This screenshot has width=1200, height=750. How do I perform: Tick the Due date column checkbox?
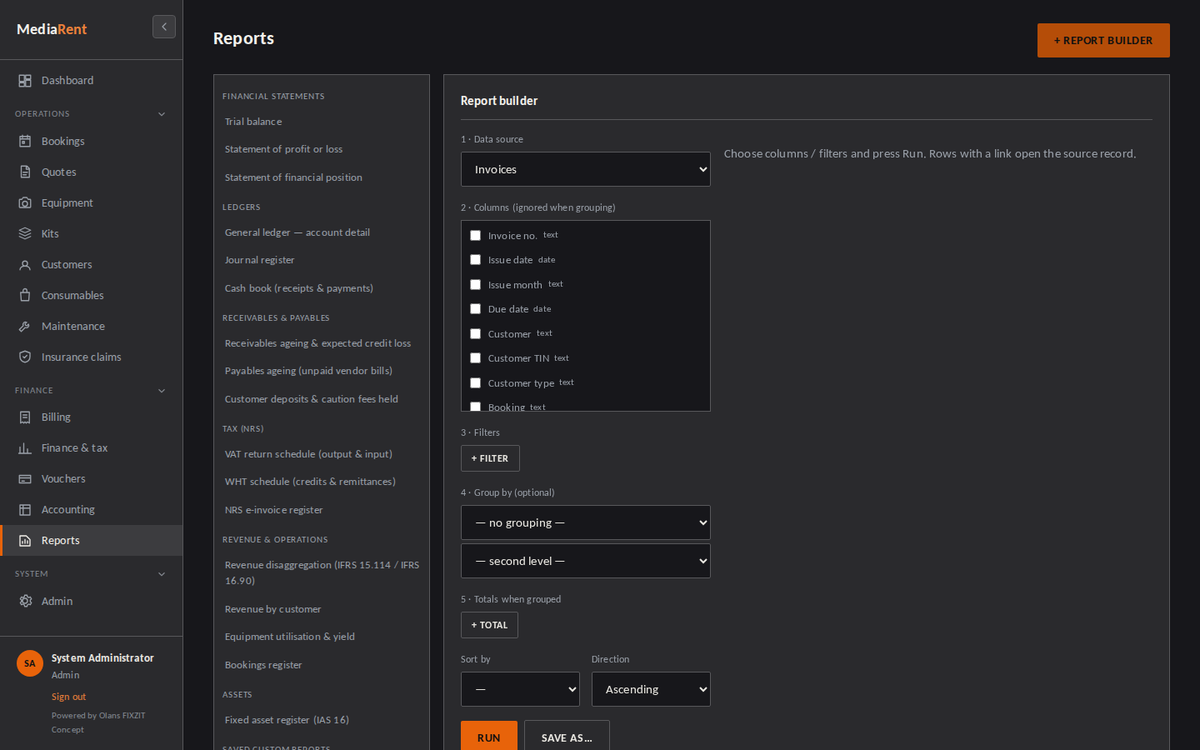[x=475, y=309]
